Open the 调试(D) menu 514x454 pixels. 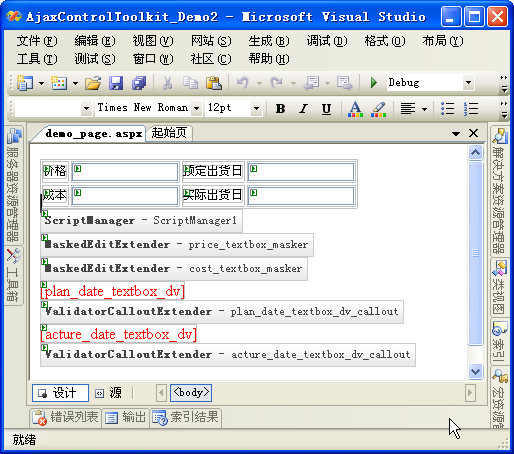(327, 41)
